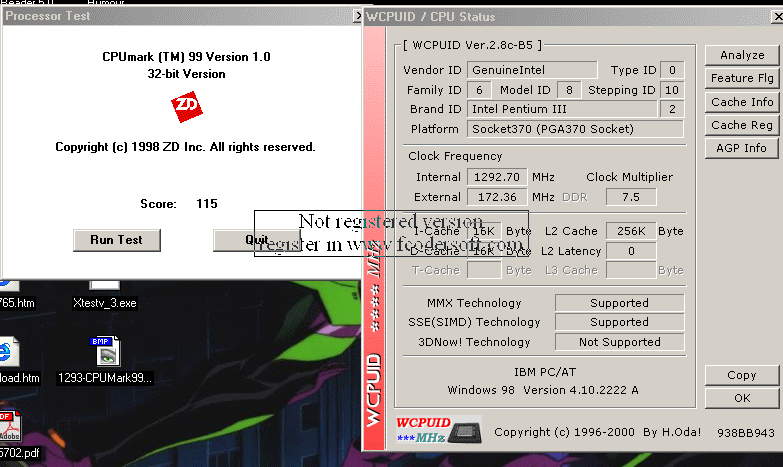Select the load.htm Internet Explorer icon

click(x=14, y=360)
